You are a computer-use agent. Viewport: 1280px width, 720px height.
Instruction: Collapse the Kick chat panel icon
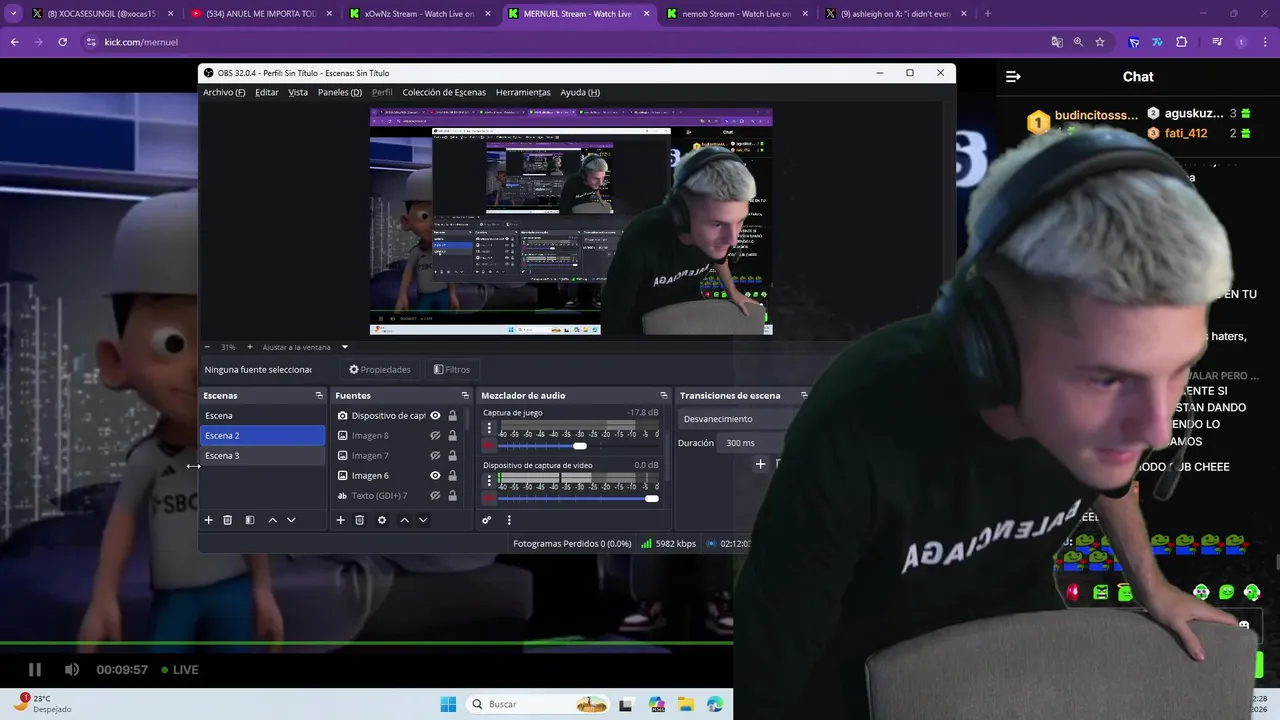(x=1013, y=77)
